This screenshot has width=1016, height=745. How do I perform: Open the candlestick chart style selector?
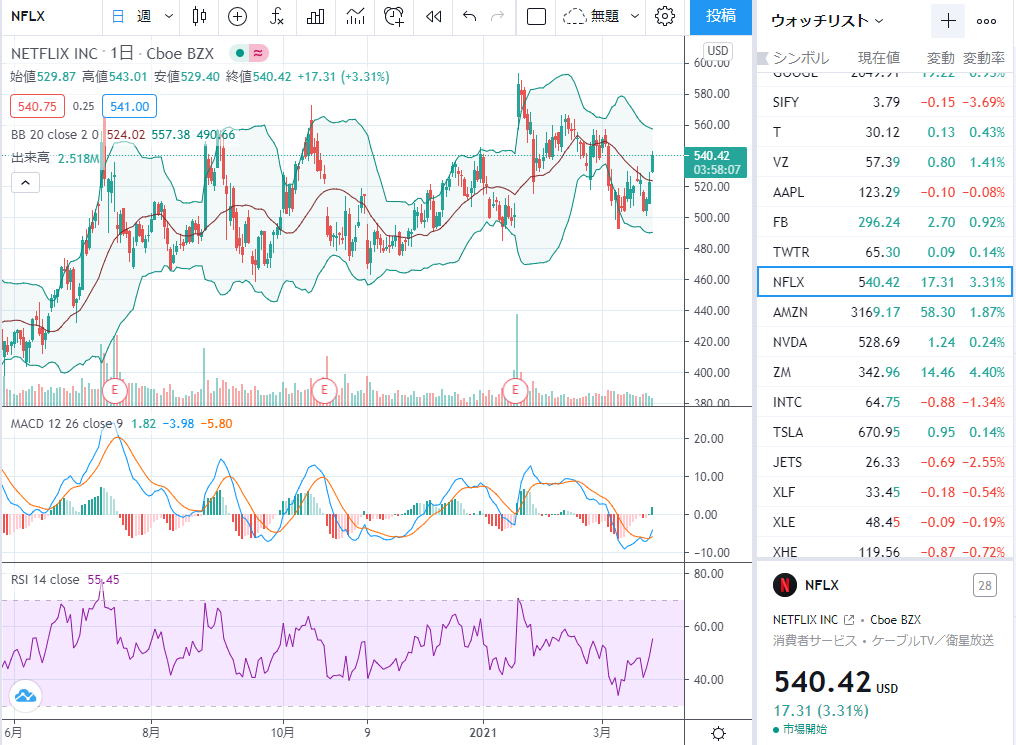point(200,16)
